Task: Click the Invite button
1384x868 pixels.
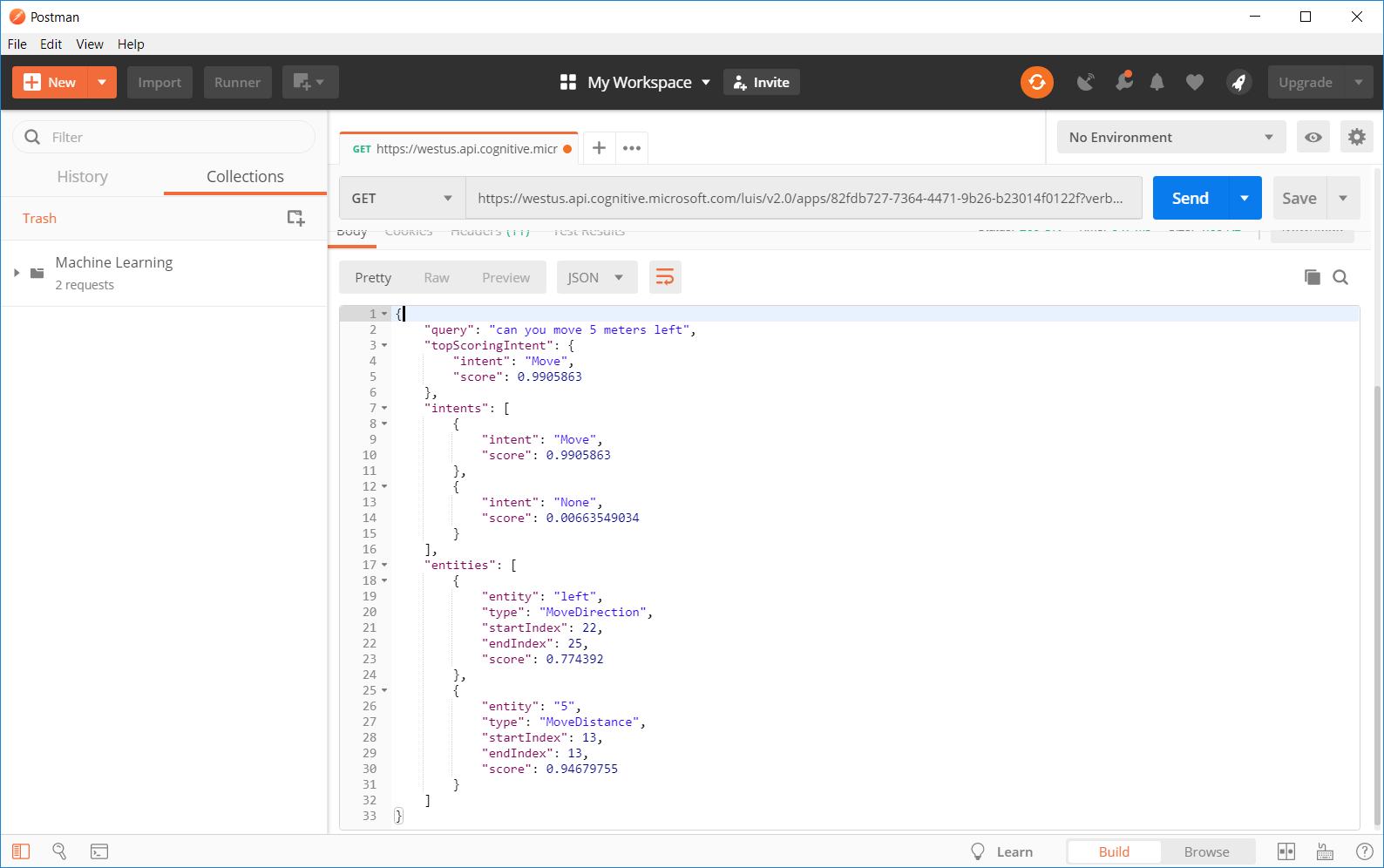Action: point(762,82)
